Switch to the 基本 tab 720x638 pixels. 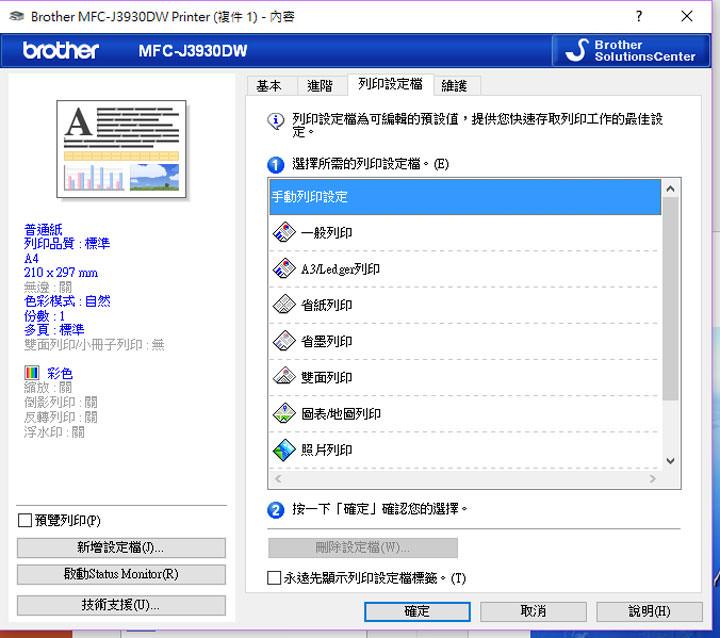tap(270, 86)
